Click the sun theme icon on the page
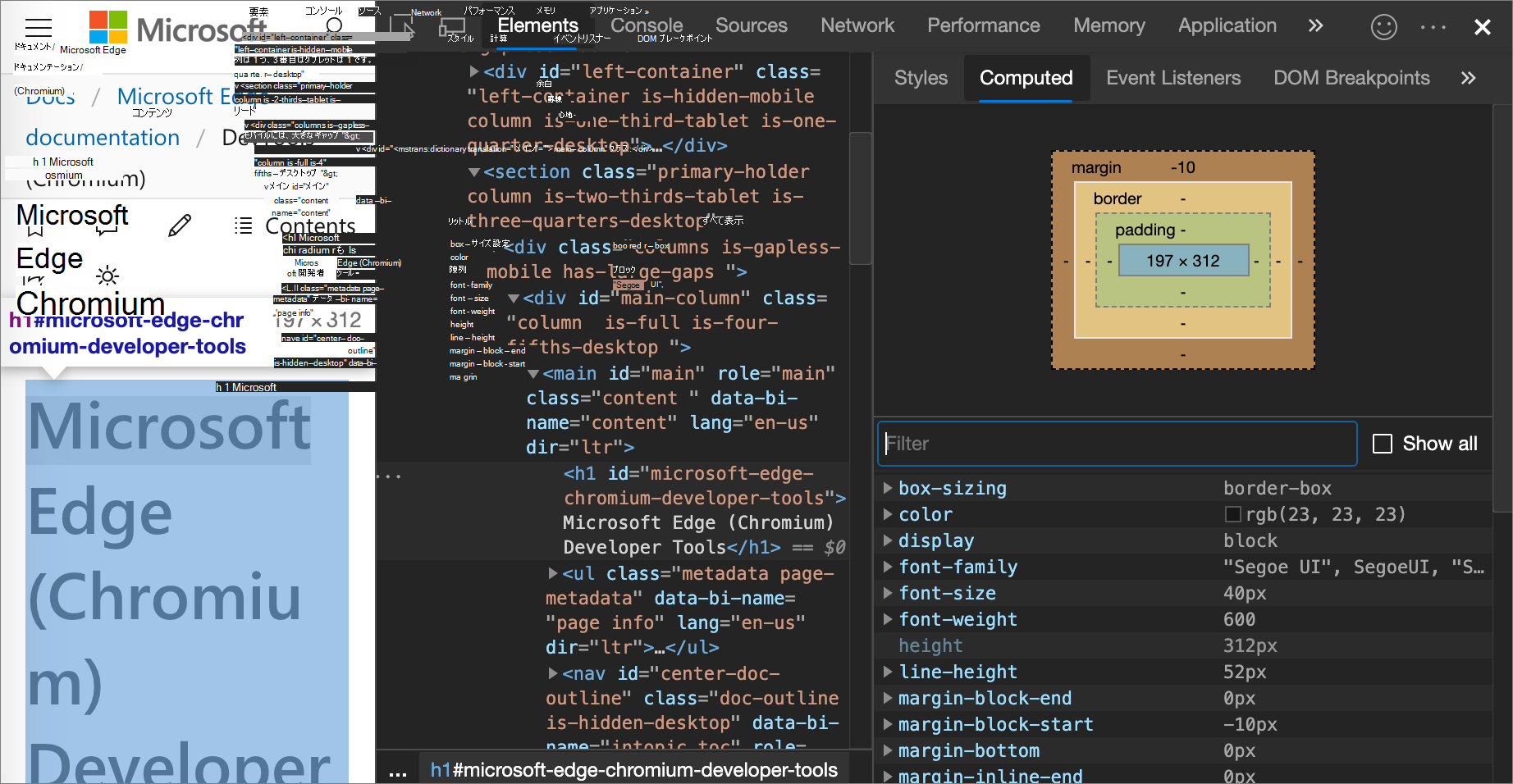 click(107, 276)
